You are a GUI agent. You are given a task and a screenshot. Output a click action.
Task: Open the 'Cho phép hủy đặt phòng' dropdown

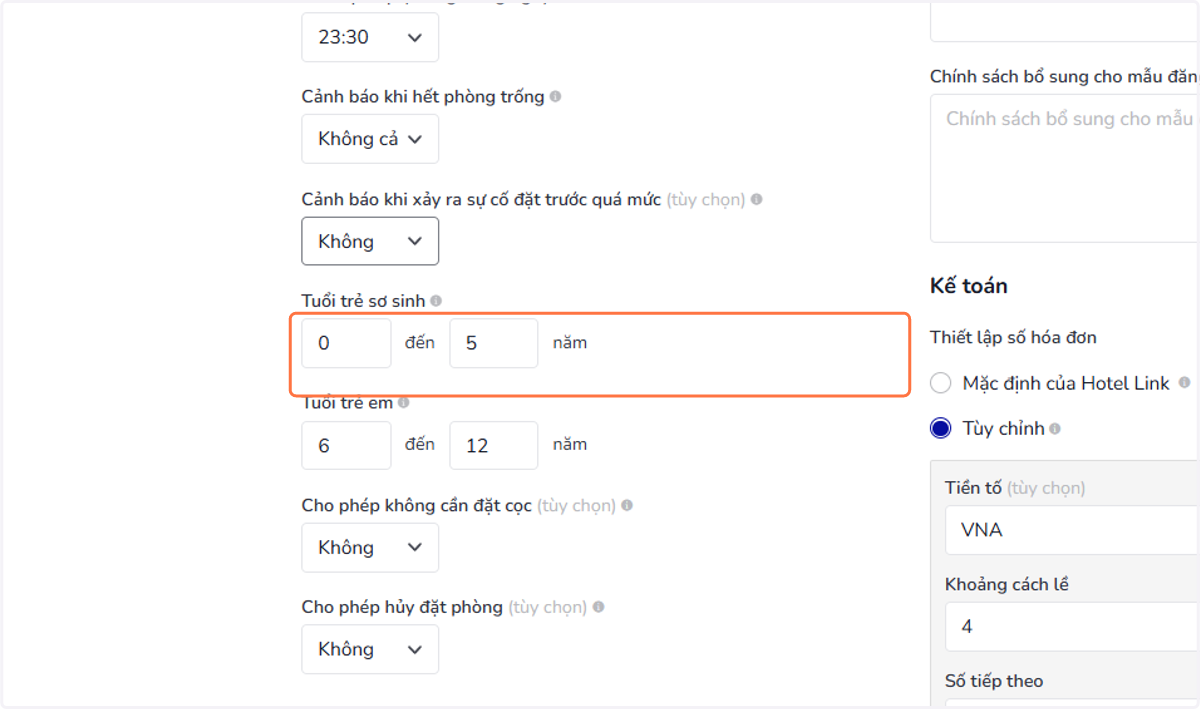pyautogui.click(x=370, y=649)
